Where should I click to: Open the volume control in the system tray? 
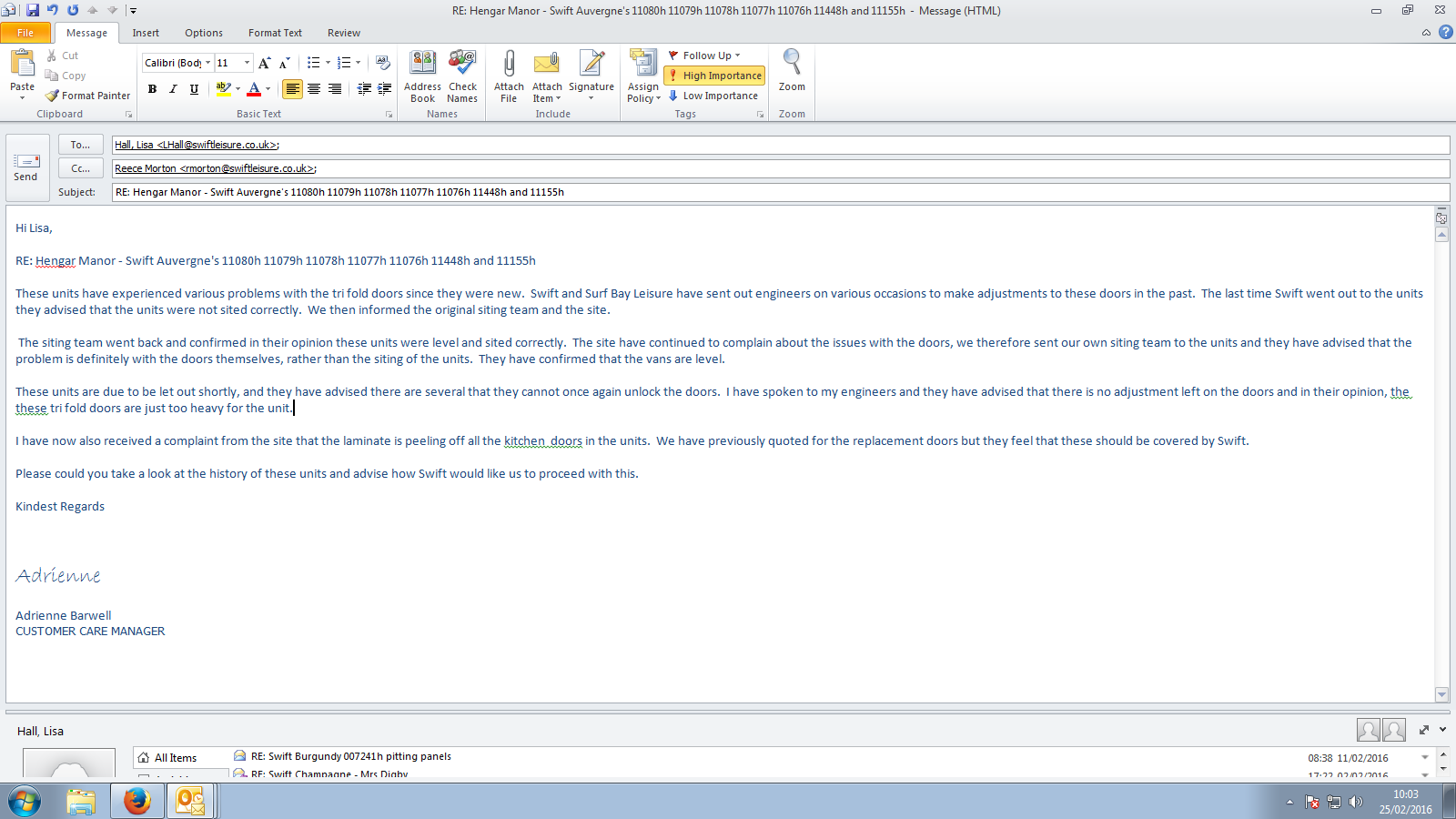(1356, 802)
